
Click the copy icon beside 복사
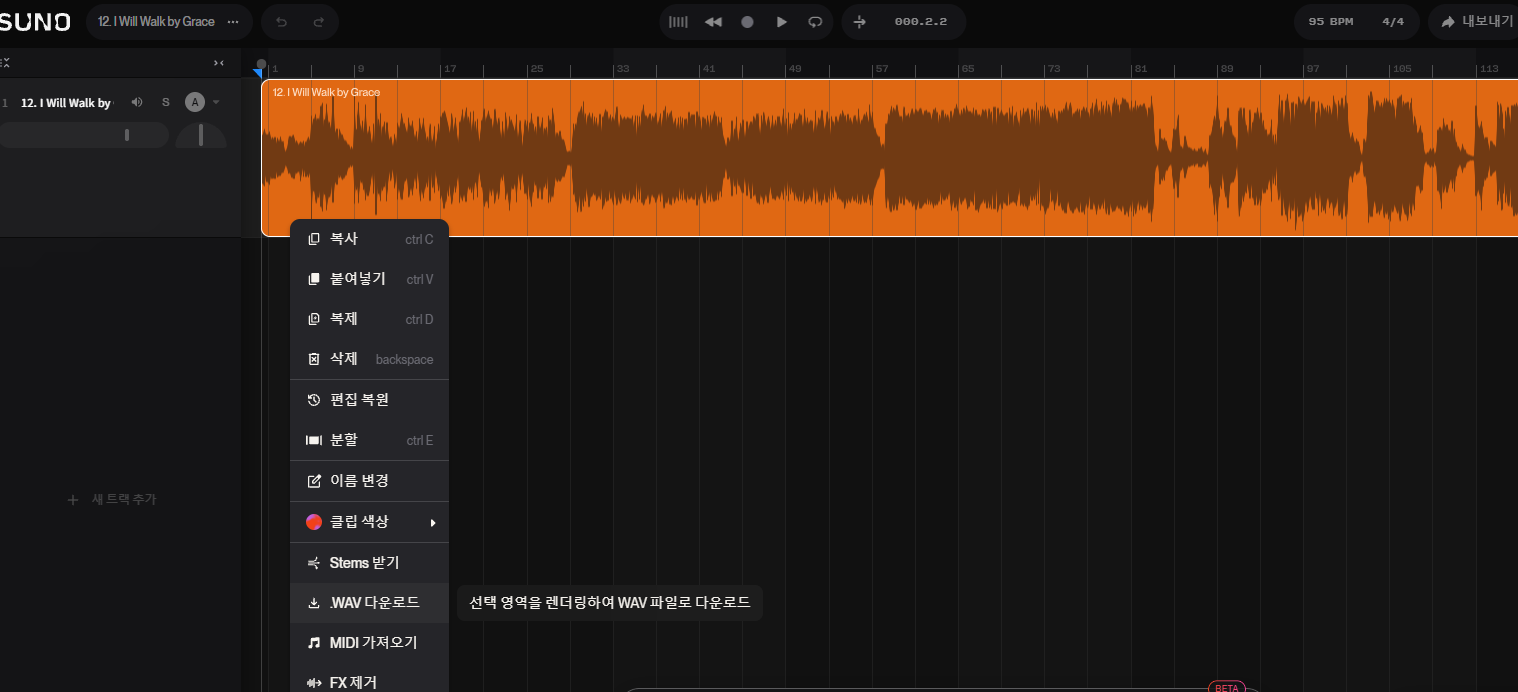(x=314, y=239)
